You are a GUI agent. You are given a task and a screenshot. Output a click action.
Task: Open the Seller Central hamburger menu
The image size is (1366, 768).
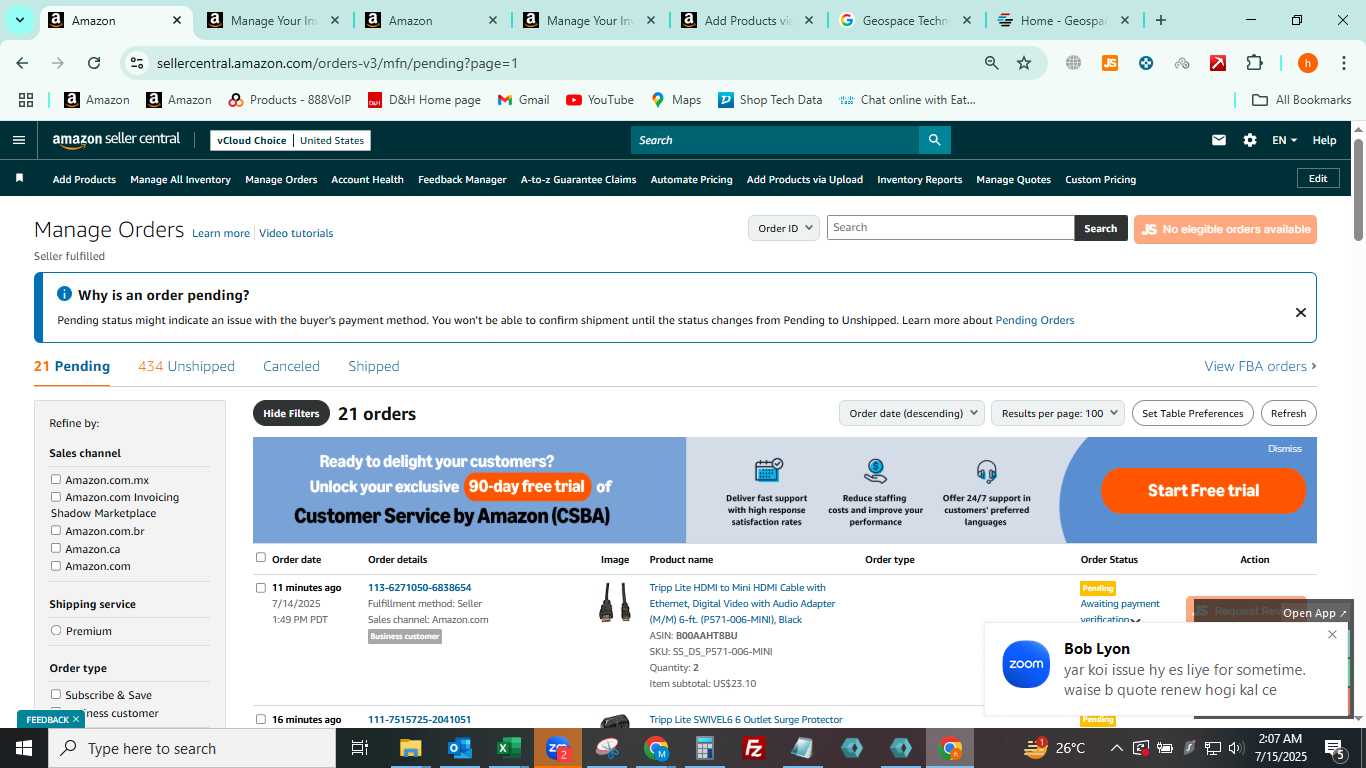click(x=18, y=140)
